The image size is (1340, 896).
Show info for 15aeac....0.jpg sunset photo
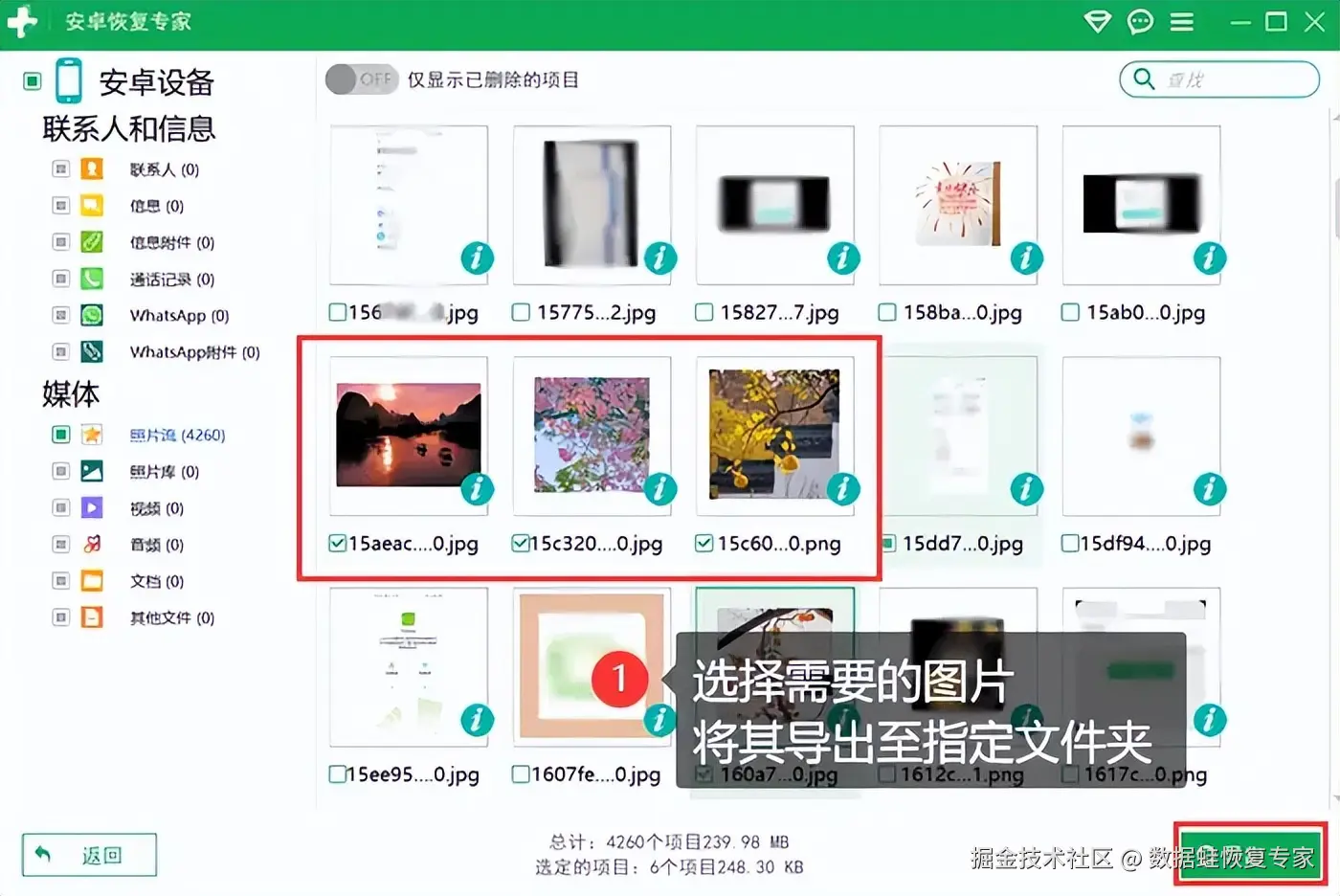click(x=477, y=489)
